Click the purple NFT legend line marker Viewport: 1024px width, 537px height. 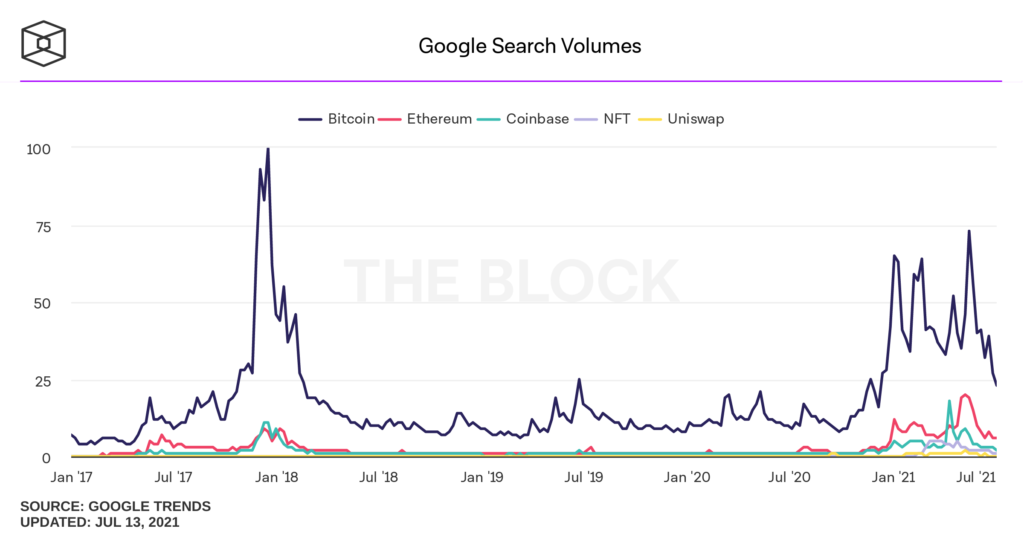click(x=587, y=118)
